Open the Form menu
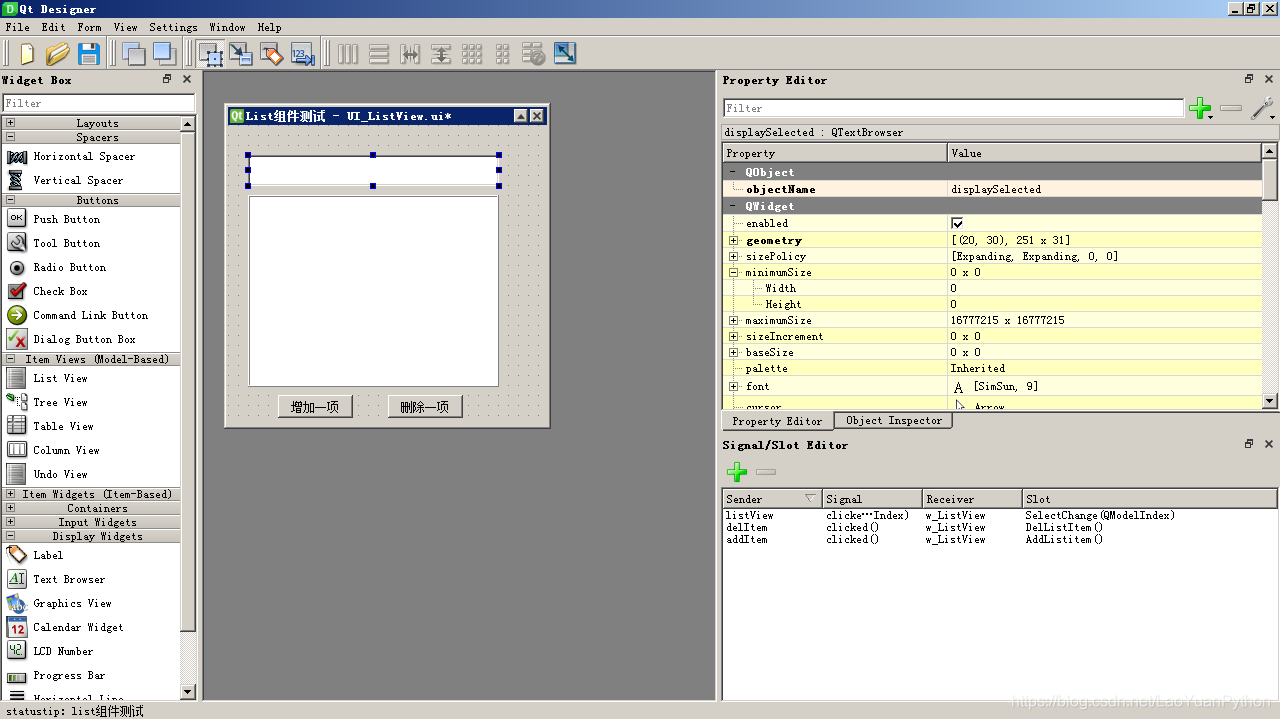This screenshot has height=720, width=1280. [x=89, y=27]
